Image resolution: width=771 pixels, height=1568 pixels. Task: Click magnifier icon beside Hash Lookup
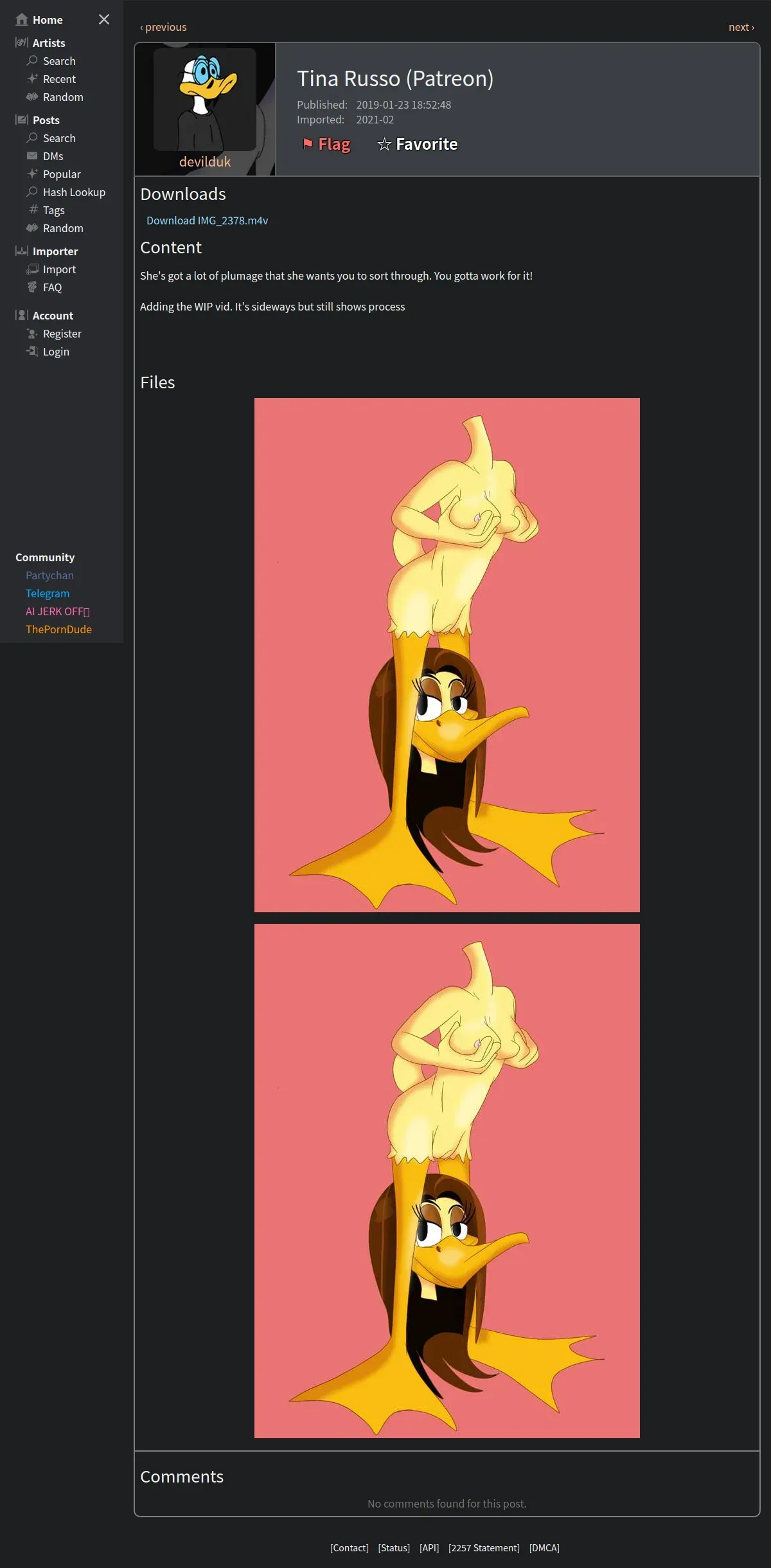32,192
